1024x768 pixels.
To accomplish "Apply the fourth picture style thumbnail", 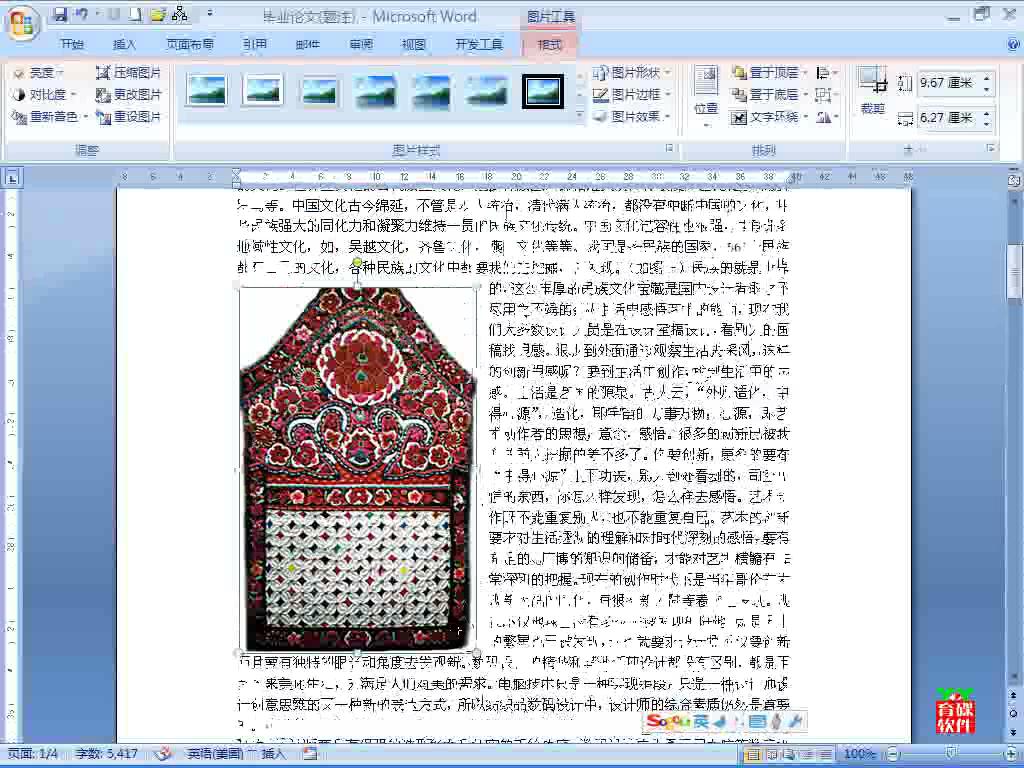I will pyautogui.click(x=375, y=91).
